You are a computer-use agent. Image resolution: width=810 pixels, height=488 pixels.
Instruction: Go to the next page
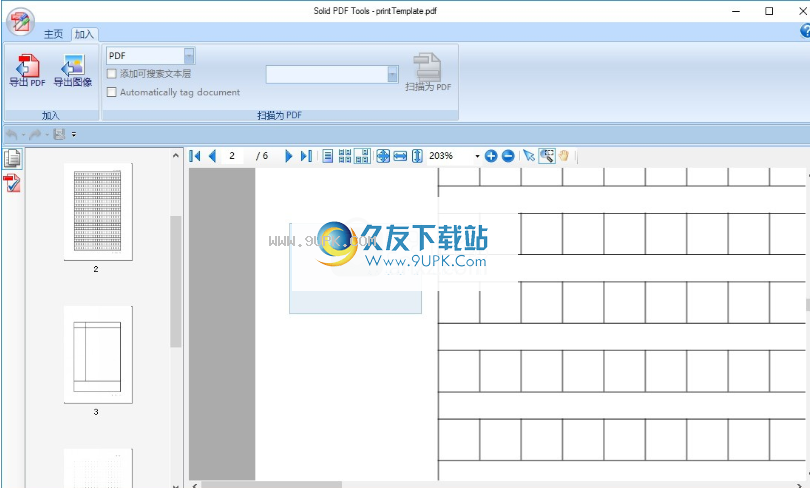click(289, 156)
